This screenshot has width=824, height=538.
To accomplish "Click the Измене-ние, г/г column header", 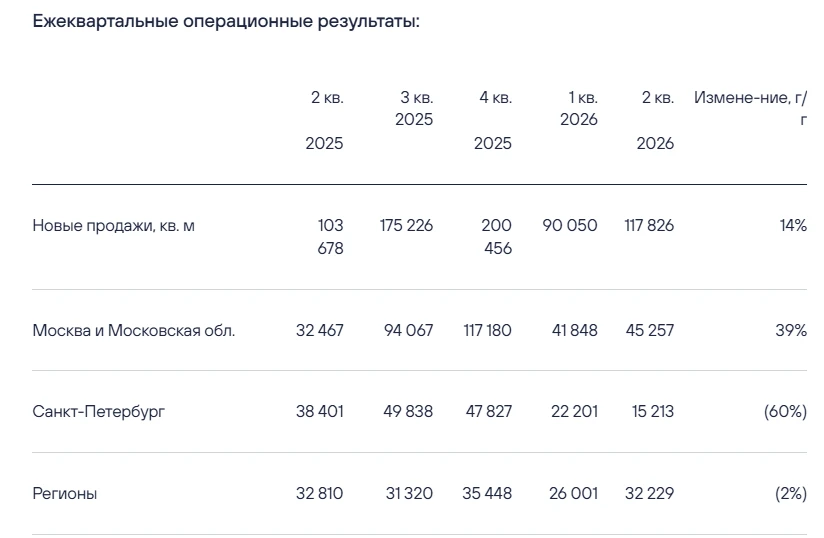I will (x=750, y=108).
